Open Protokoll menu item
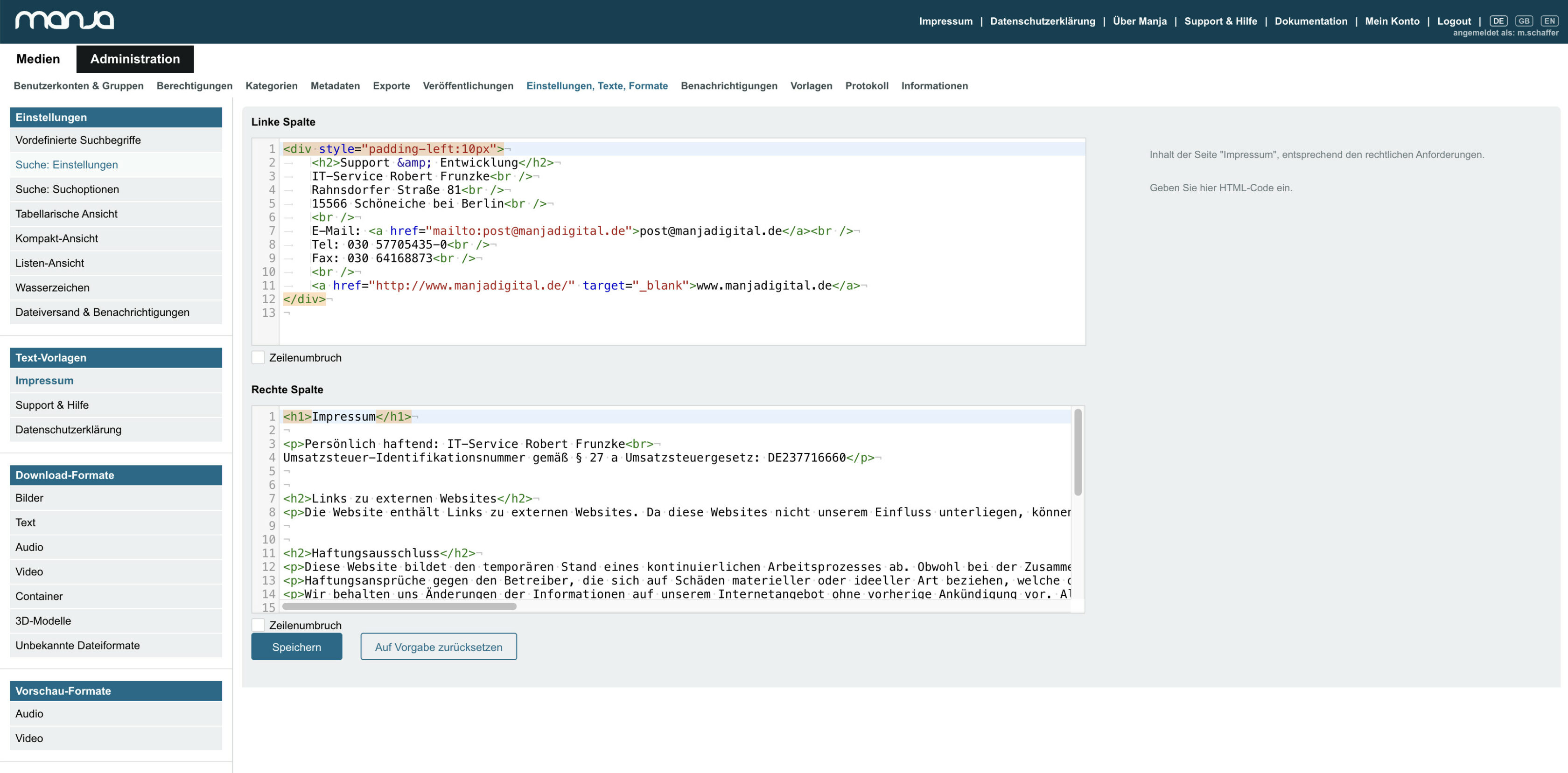The width and height of the screenshot is (1568, 773). pos(867,86)
